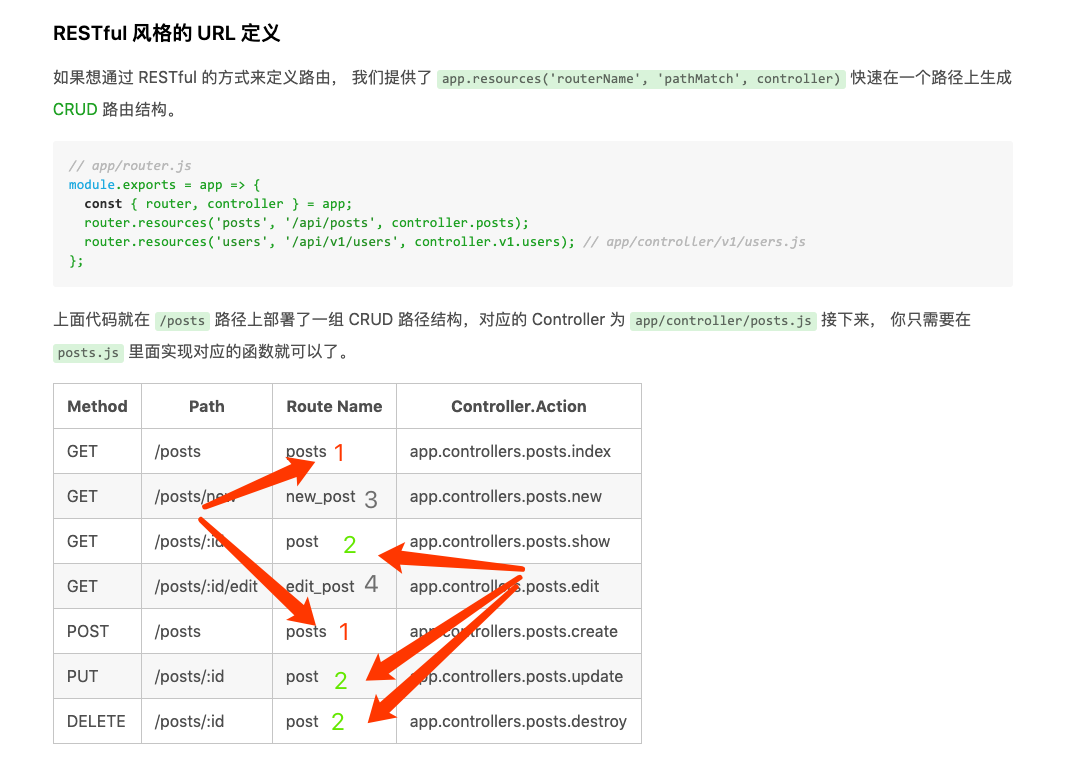Select the inline code app.resources('routerName', 'pathMatch', controller)
This screenshot has width=1083, height=760.
click(641, 79)
